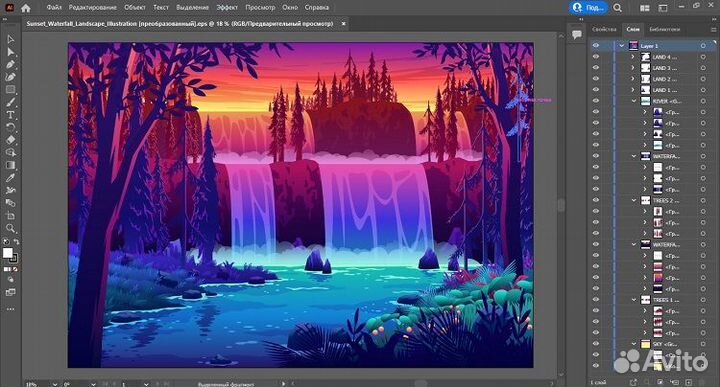Select the Pen tool

pos(11,65)
